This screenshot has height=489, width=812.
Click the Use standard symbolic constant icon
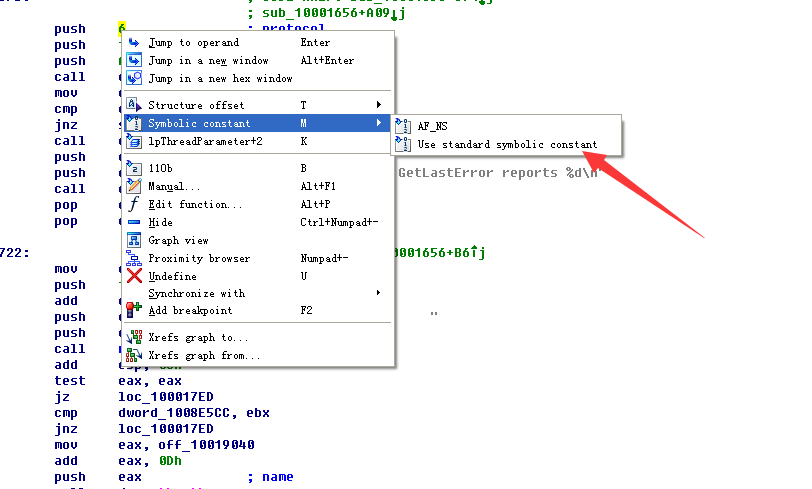(403, 144)
